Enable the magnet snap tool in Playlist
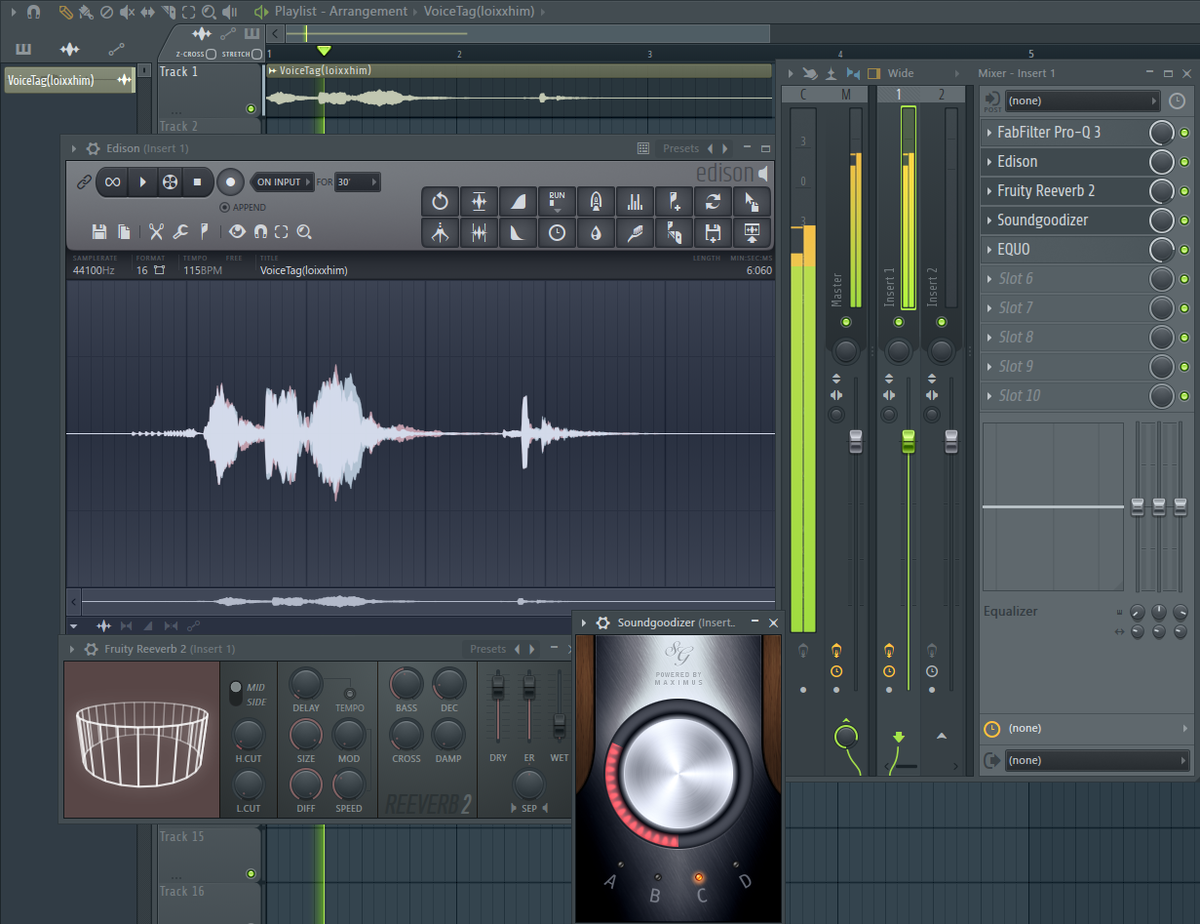Screen dimensions: 1200x924 point(33,12)
